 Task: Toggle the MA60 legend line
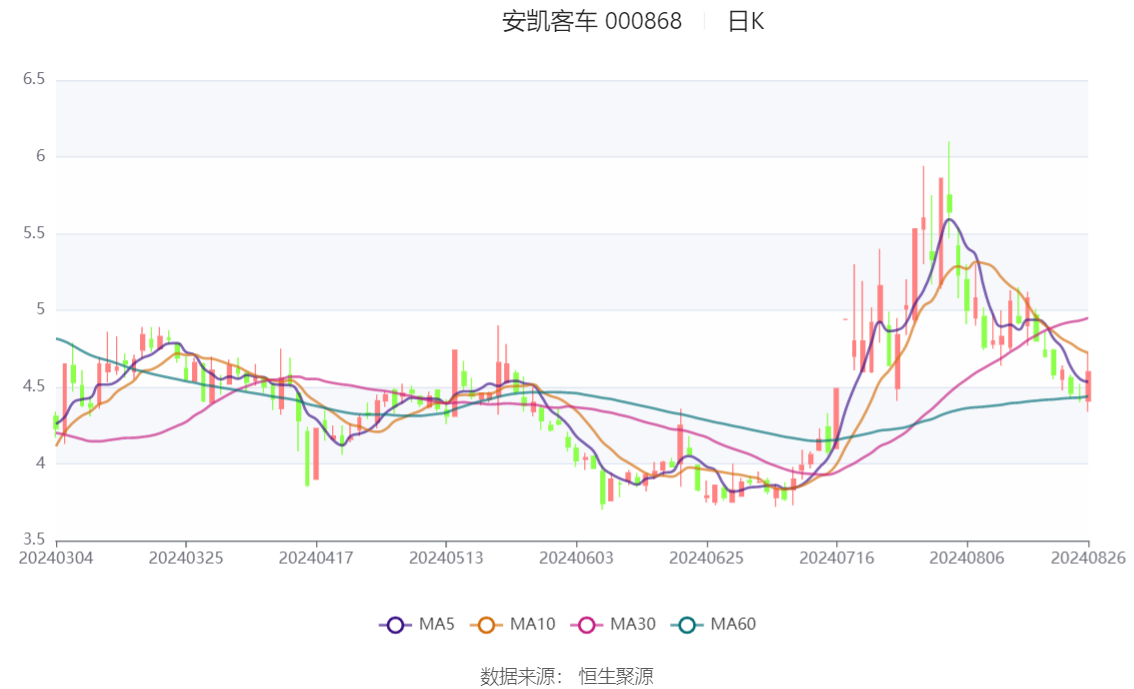click(x=714, y=624)
